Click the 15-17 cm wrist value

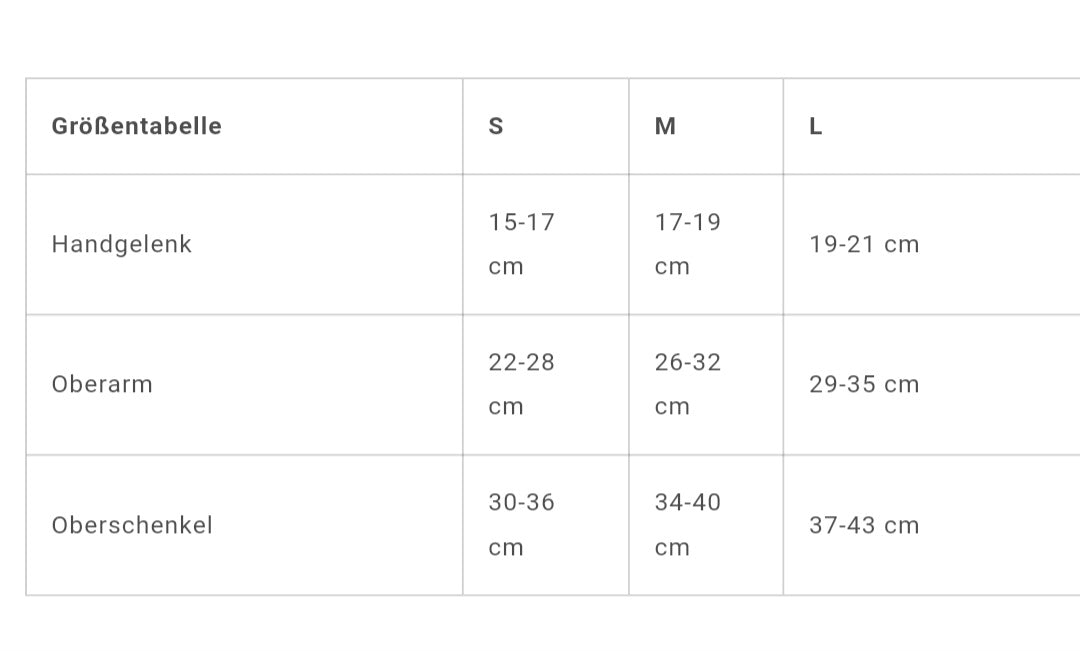521,244
